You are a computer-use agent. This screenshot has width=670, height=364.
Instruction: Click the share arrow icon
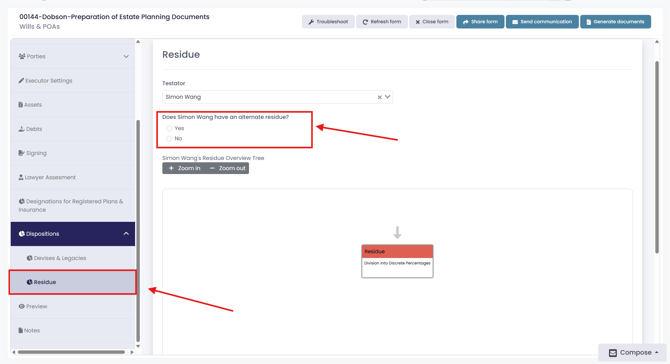466,22
